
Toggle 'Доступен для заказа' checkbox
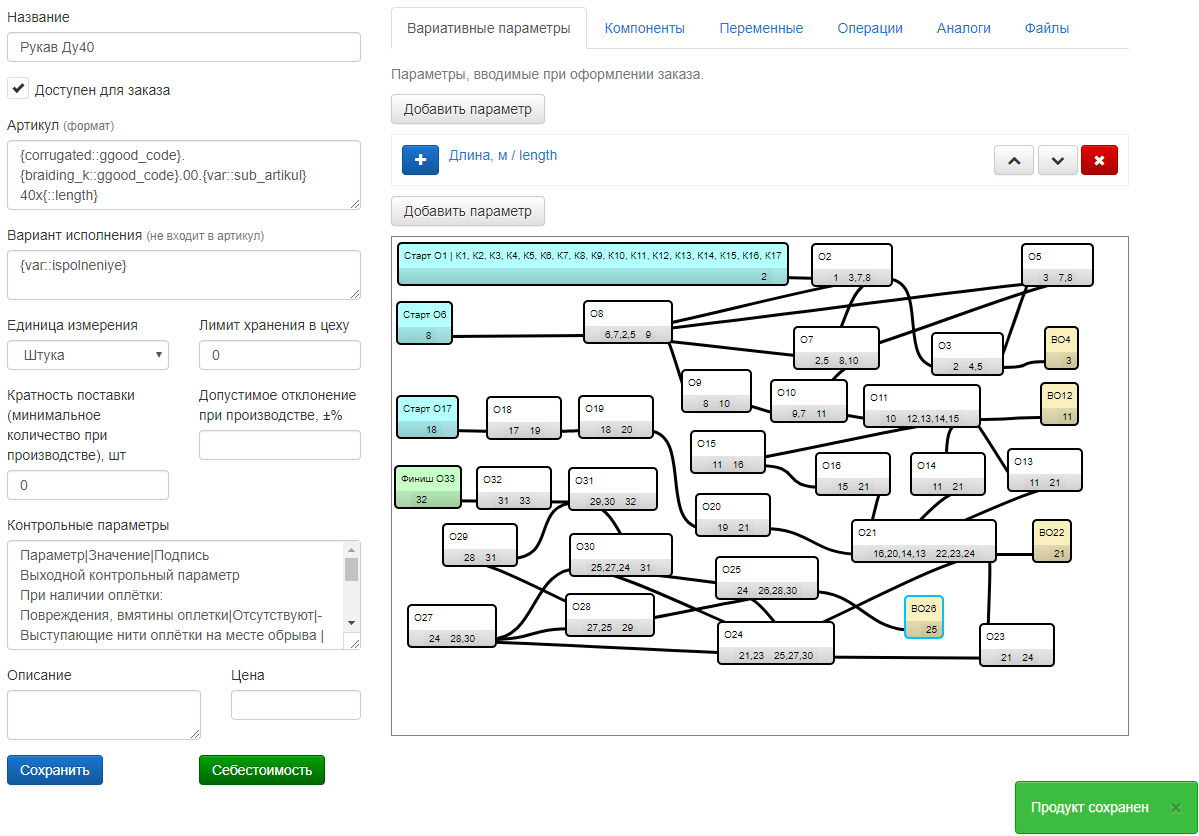(18, 88)
